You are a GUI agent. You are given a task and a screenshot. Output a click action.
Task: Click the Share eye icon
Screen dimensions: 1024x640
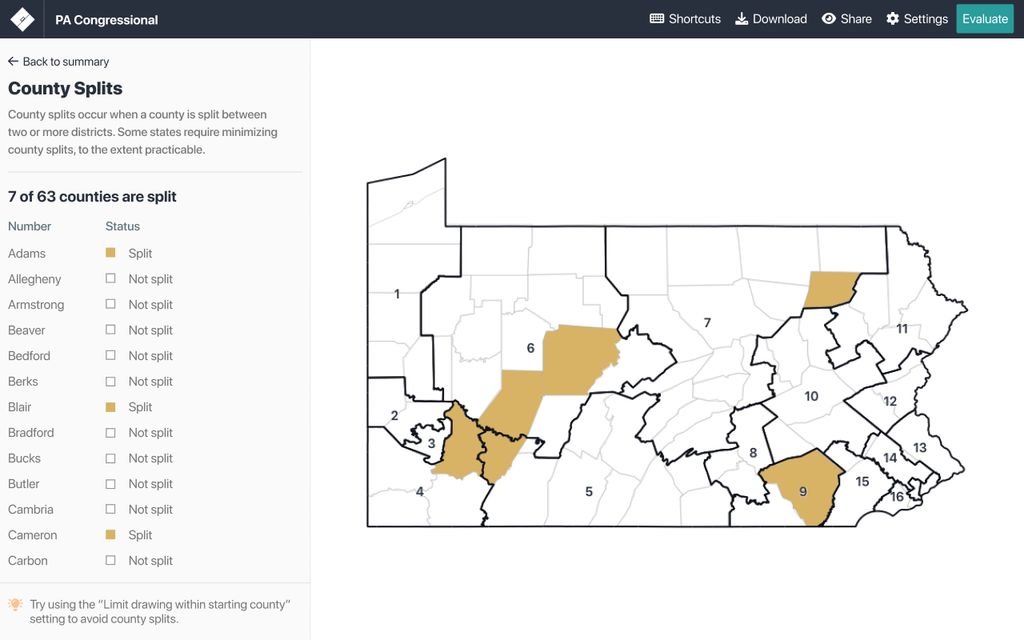point(827,18)
